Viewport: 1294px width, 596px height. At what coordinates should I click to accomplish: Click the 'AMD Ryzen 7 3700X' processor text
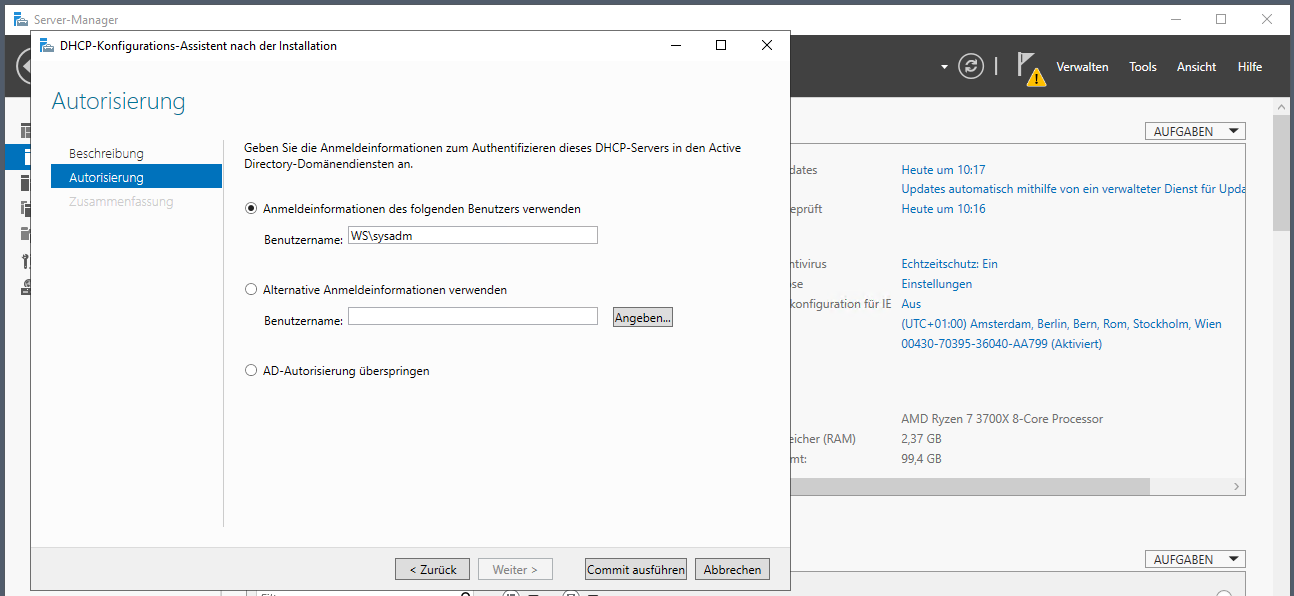[x=1002, y=418]
